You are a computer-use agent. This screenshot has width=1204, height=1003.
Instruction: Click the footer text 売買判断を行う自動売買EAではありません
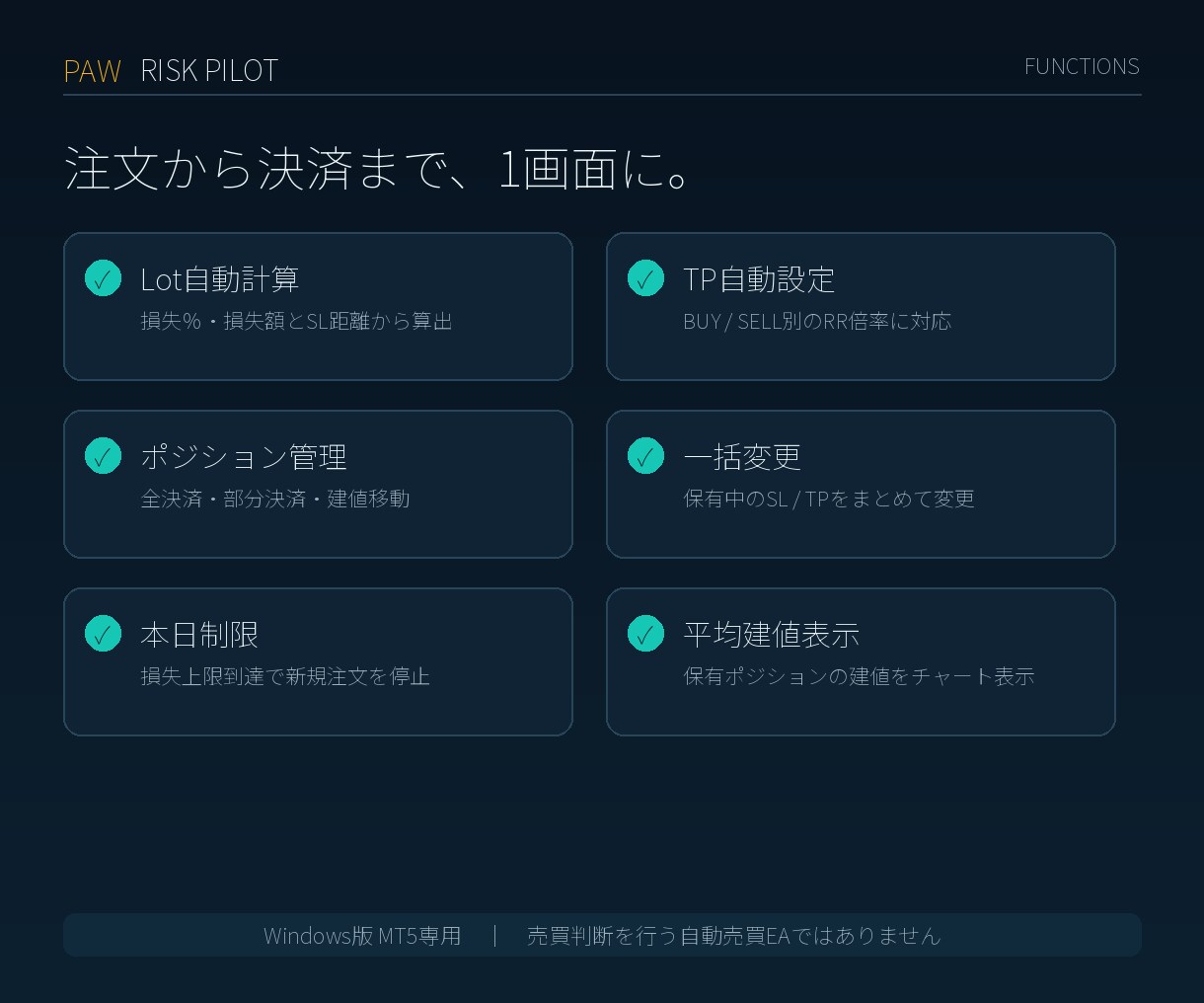point(734,935)
